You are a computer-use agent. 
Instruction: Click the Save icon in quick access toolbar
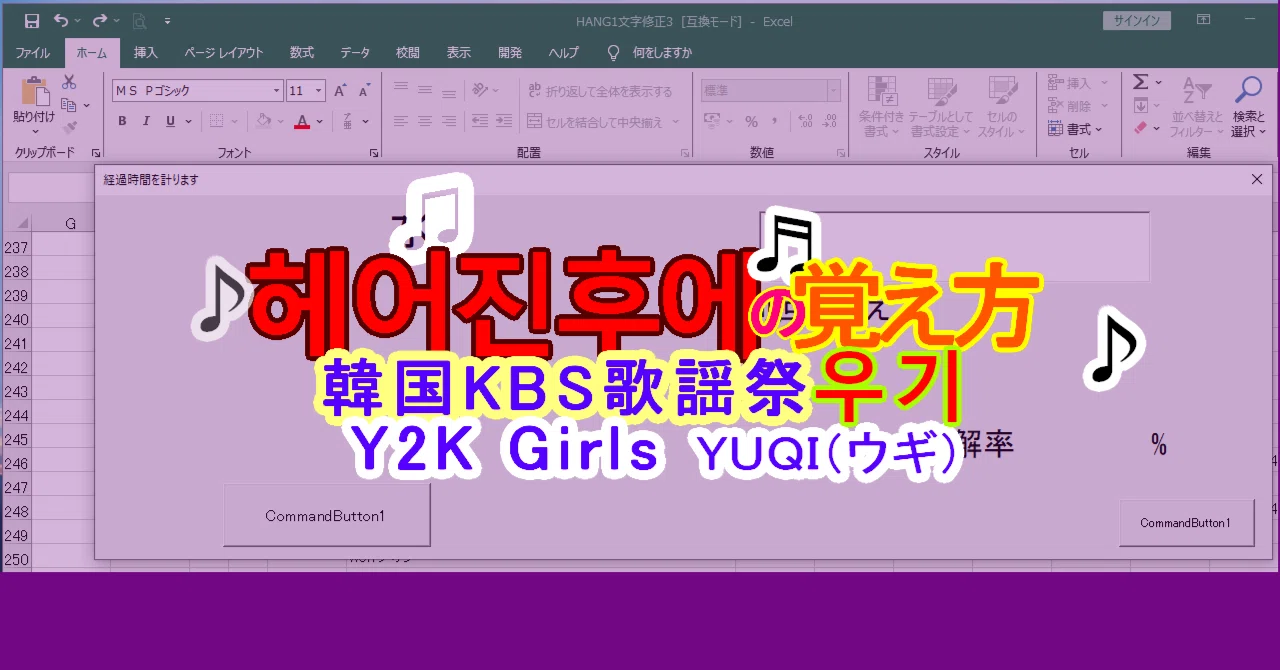click(32, 20)
